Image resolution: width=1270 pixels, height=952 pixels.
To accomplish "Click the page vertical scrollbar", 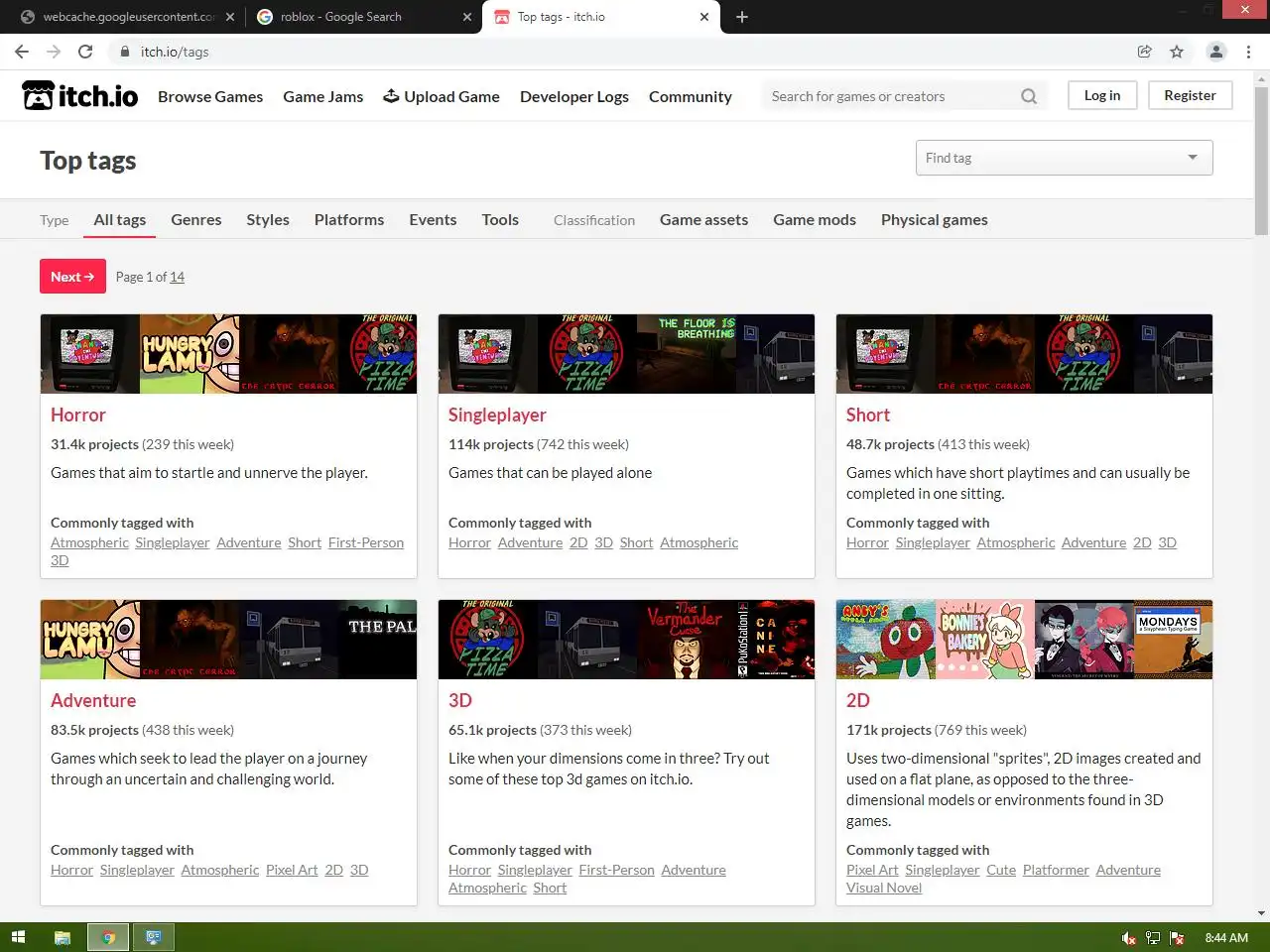I will [x=1261, y=159].
